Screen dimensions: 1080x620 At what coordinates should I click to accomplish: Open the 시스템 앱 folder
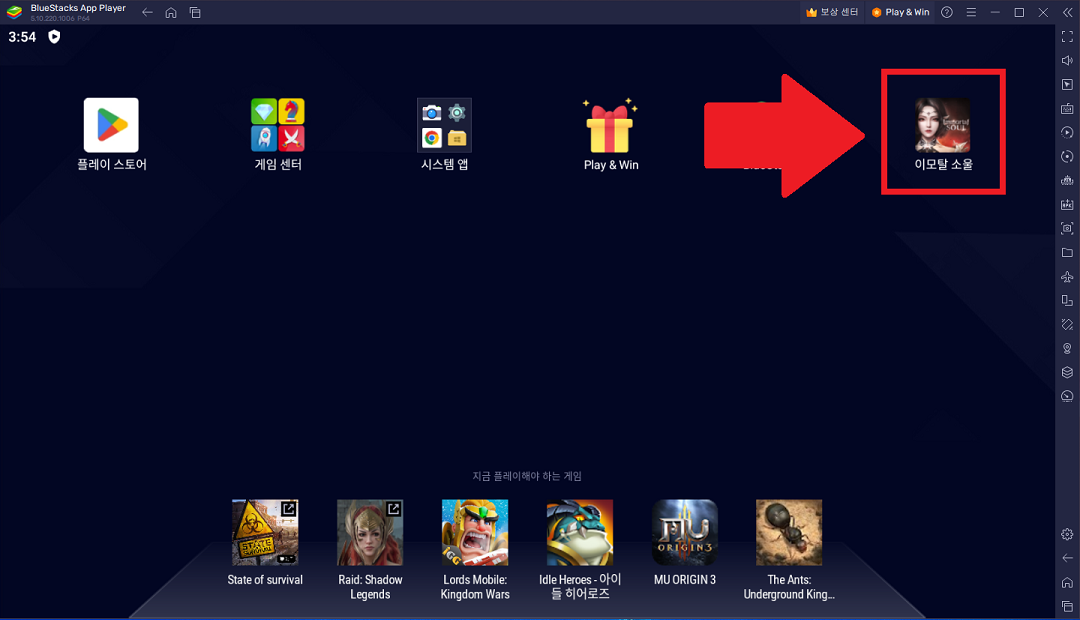click(x=444, y=125)
